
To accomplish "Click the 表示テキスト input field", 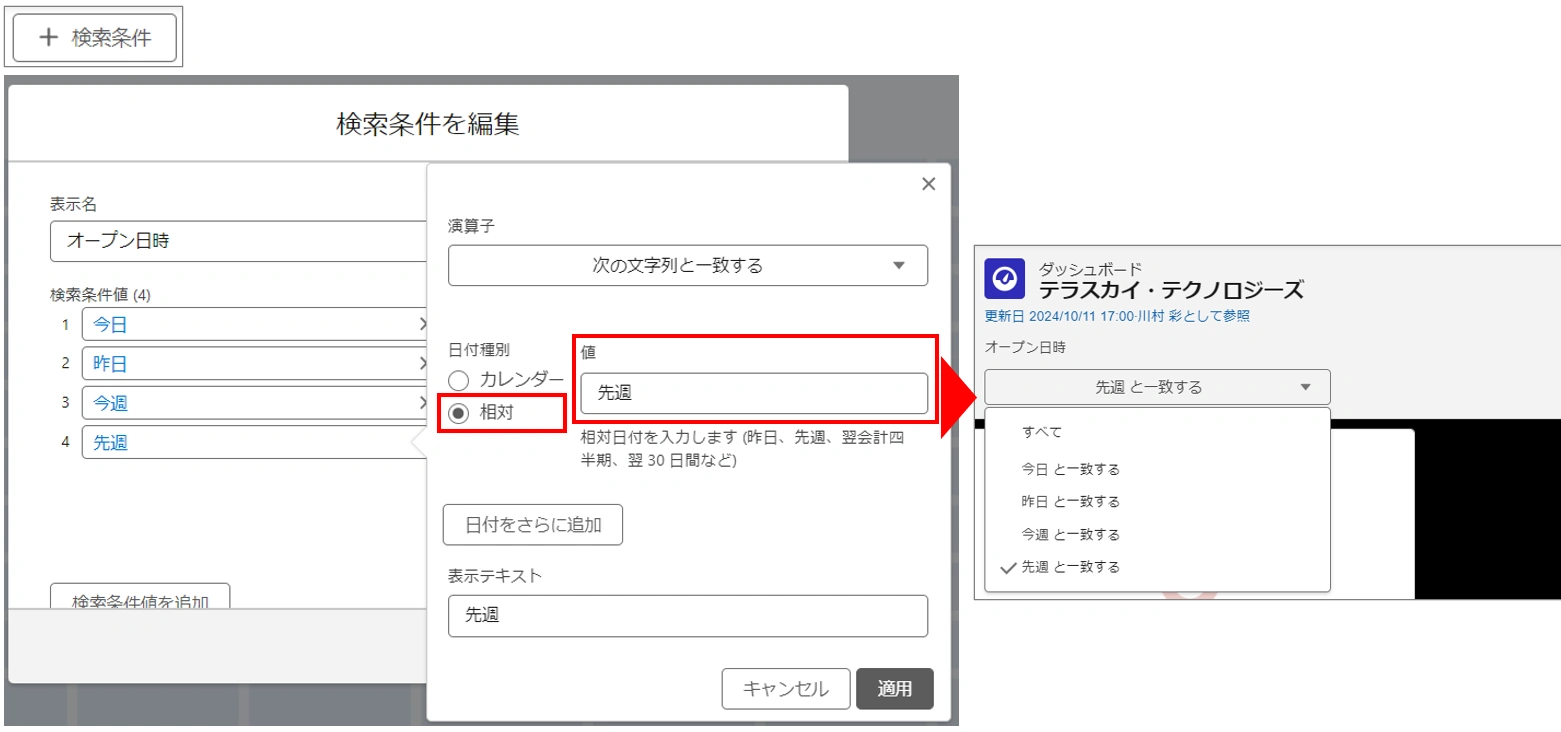I will (x=688, y=616).
